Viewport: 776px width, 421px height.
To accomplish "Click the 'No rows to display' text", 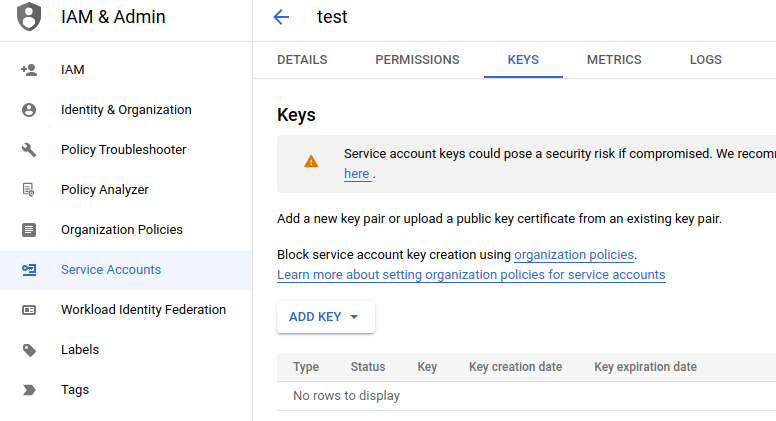I will (346, 396).
